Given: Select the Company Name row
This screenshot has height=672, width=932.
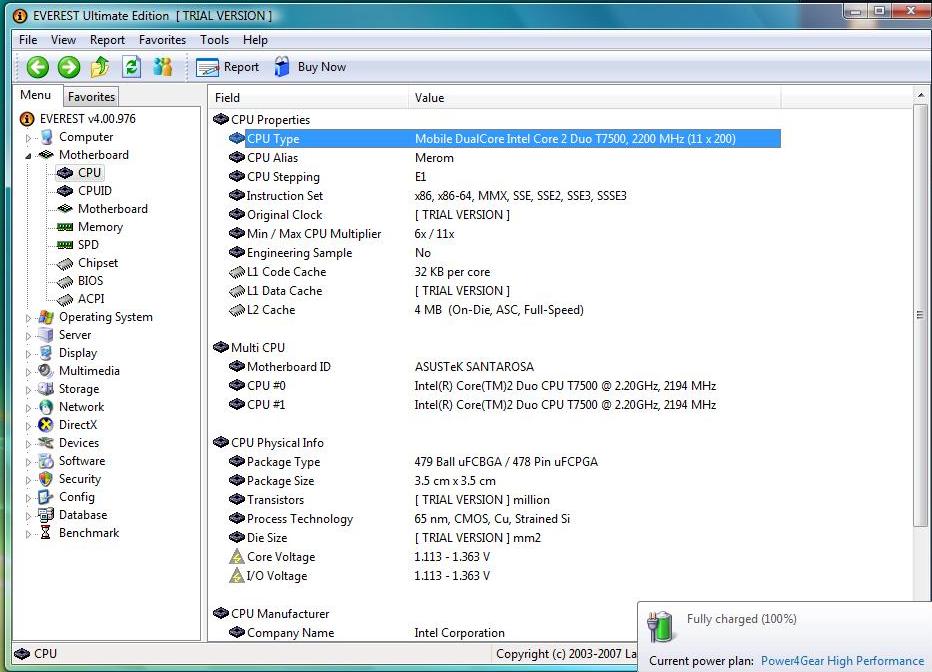Looking at the screenshot, I should pos(432,633).
